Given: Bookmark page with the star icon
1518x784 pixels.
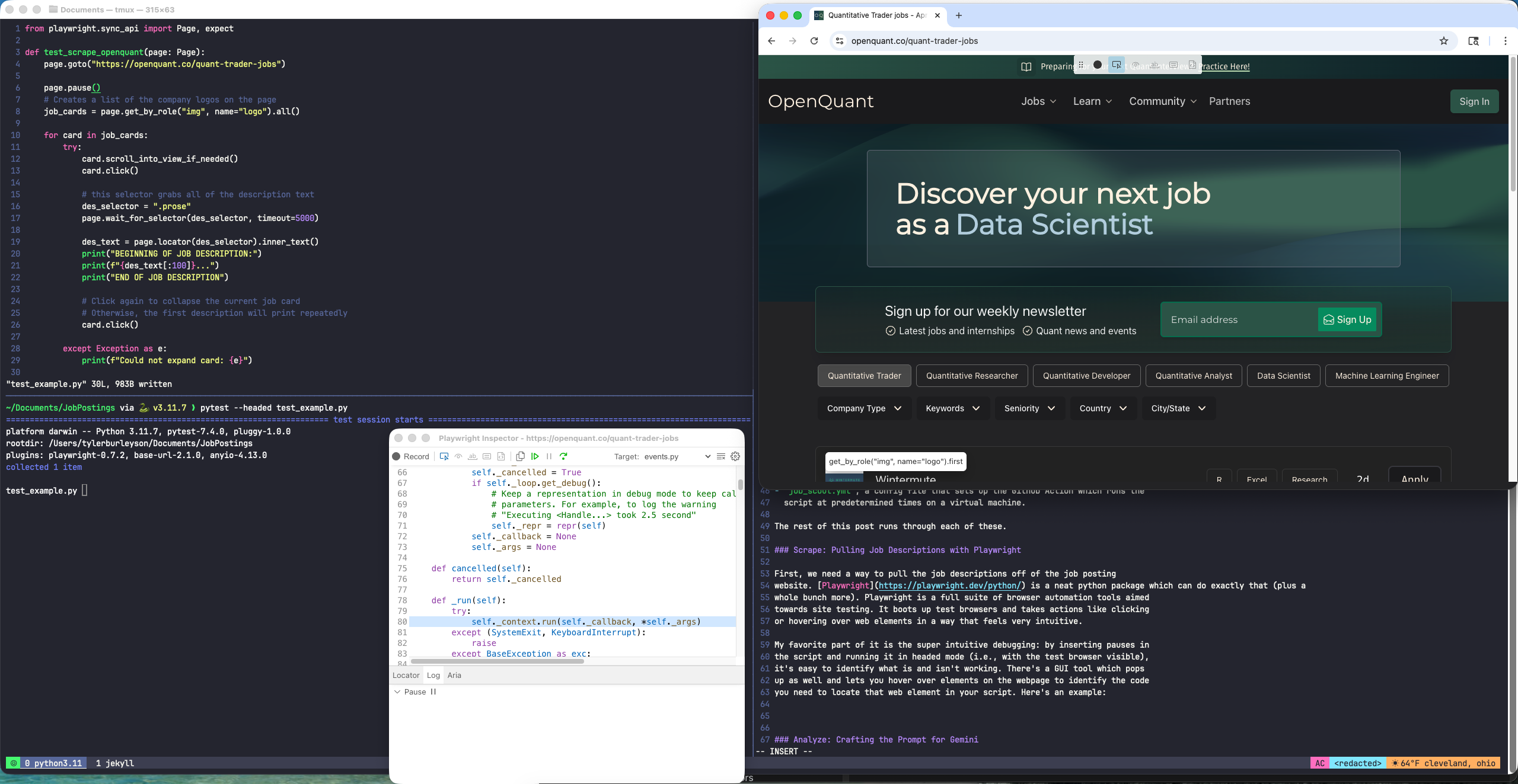Looking at the screenshot, I should [1444, 41].
